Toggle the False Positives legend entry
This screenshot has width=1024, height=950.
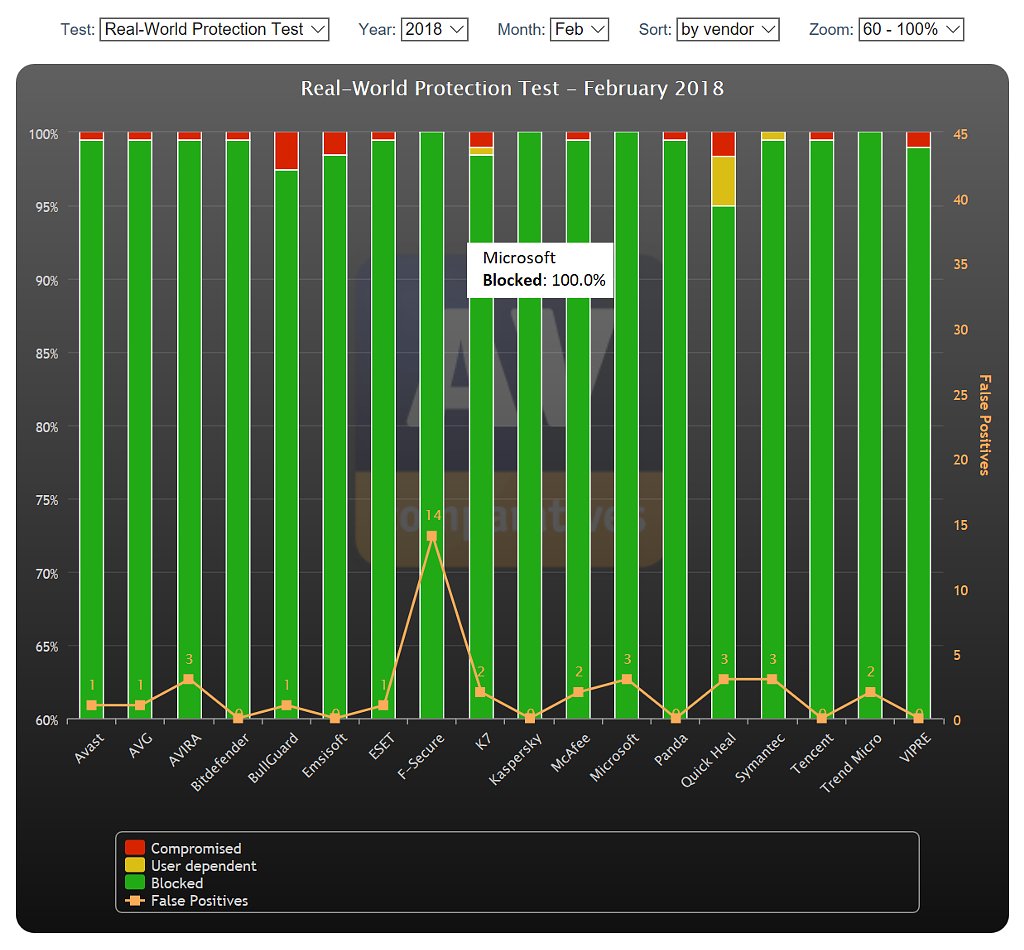pos(187,900)
